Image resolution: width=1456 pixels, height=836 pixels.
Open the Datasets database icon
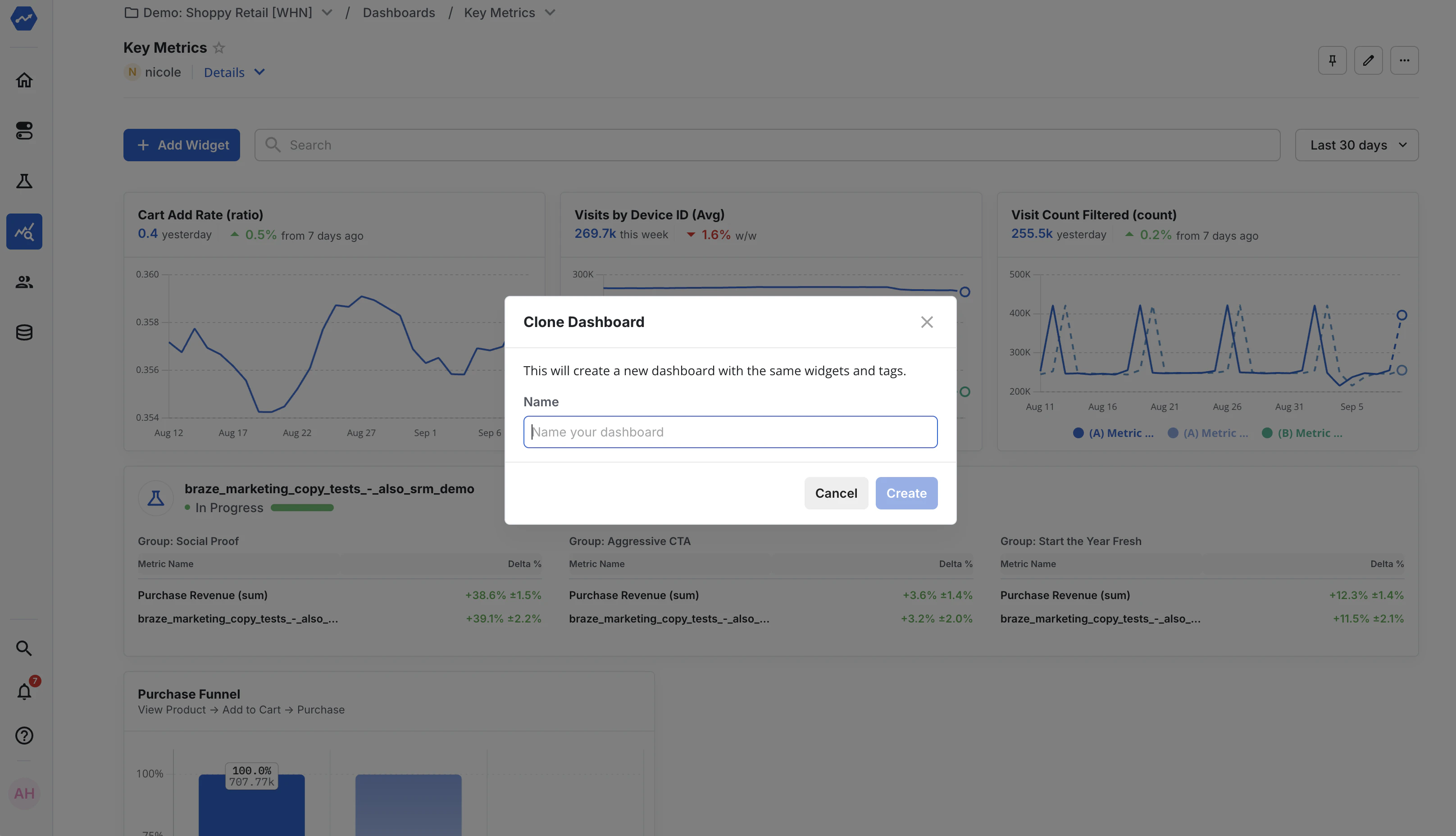[x=24, y=332]
